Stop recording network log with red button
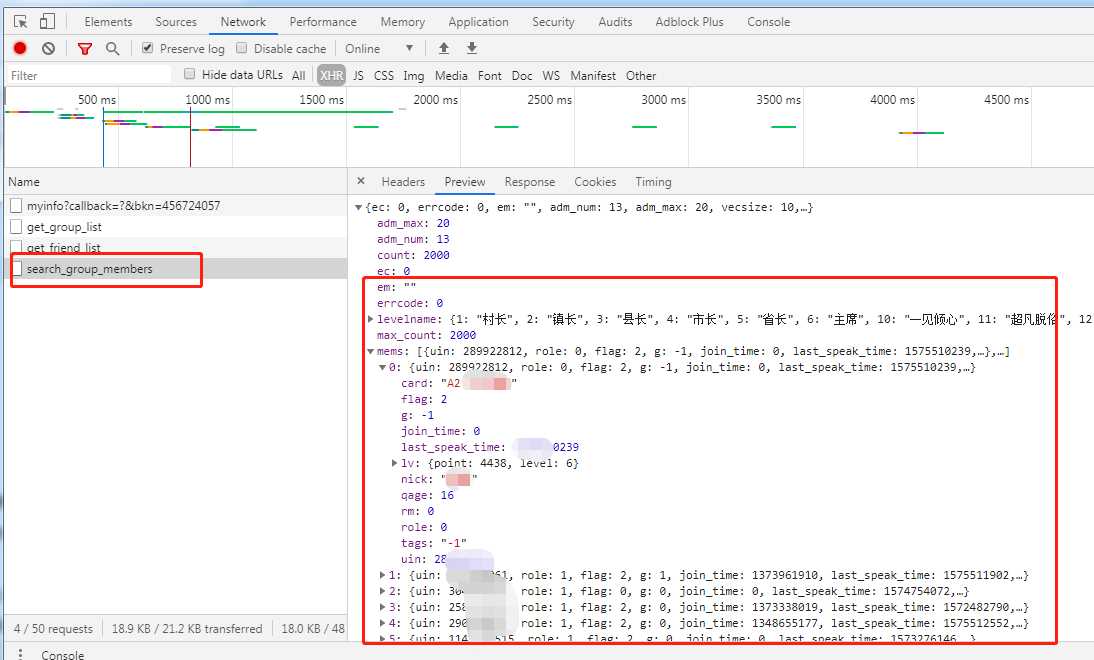The width and height of the screenshot is (1094, 660). tap(20, 48)
